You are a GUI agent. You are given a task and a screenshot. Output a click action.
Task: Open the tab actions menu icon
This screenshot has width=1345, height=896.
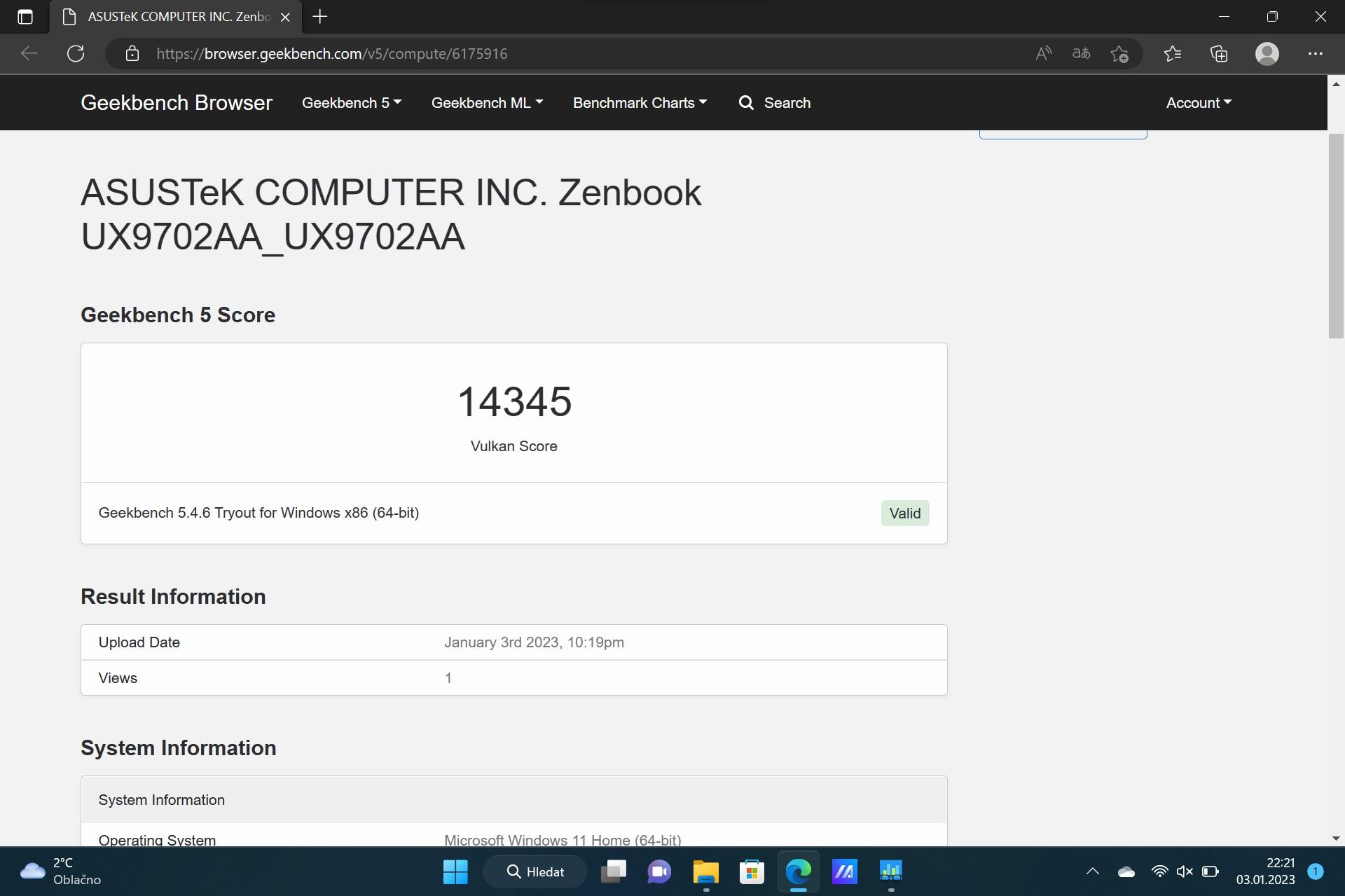coord(25,17)
